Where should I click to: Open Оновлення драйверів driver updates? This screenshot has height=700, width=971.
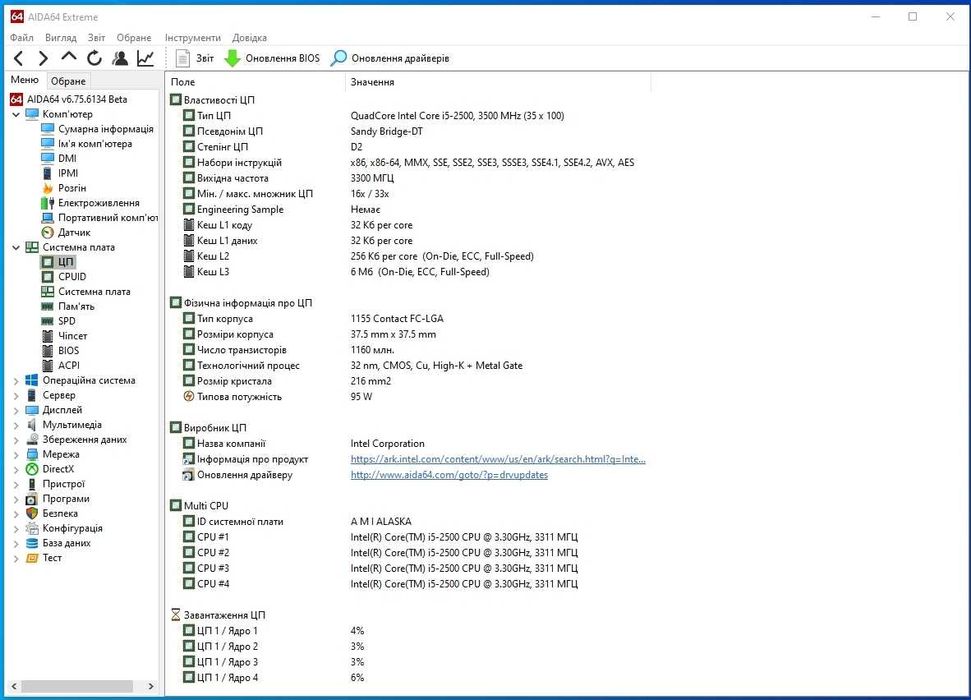click(390, 58)
